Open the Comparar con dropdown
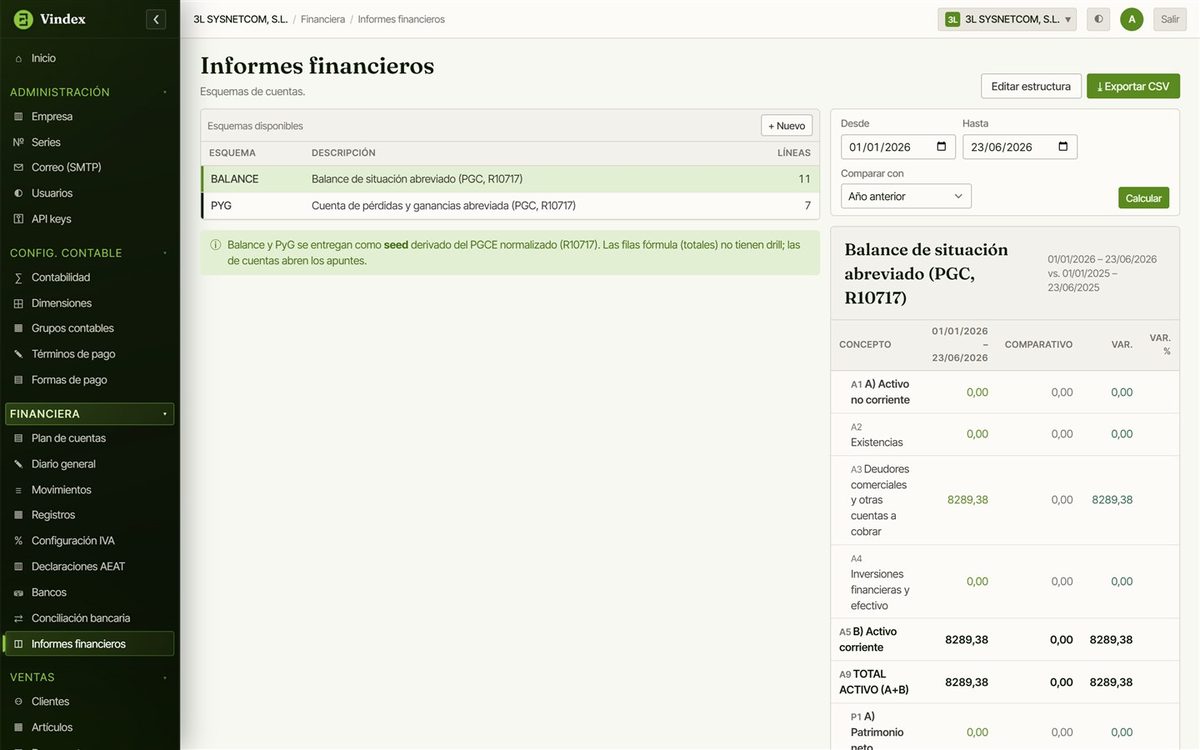The image size is (1200, 750). coord(906,196)
